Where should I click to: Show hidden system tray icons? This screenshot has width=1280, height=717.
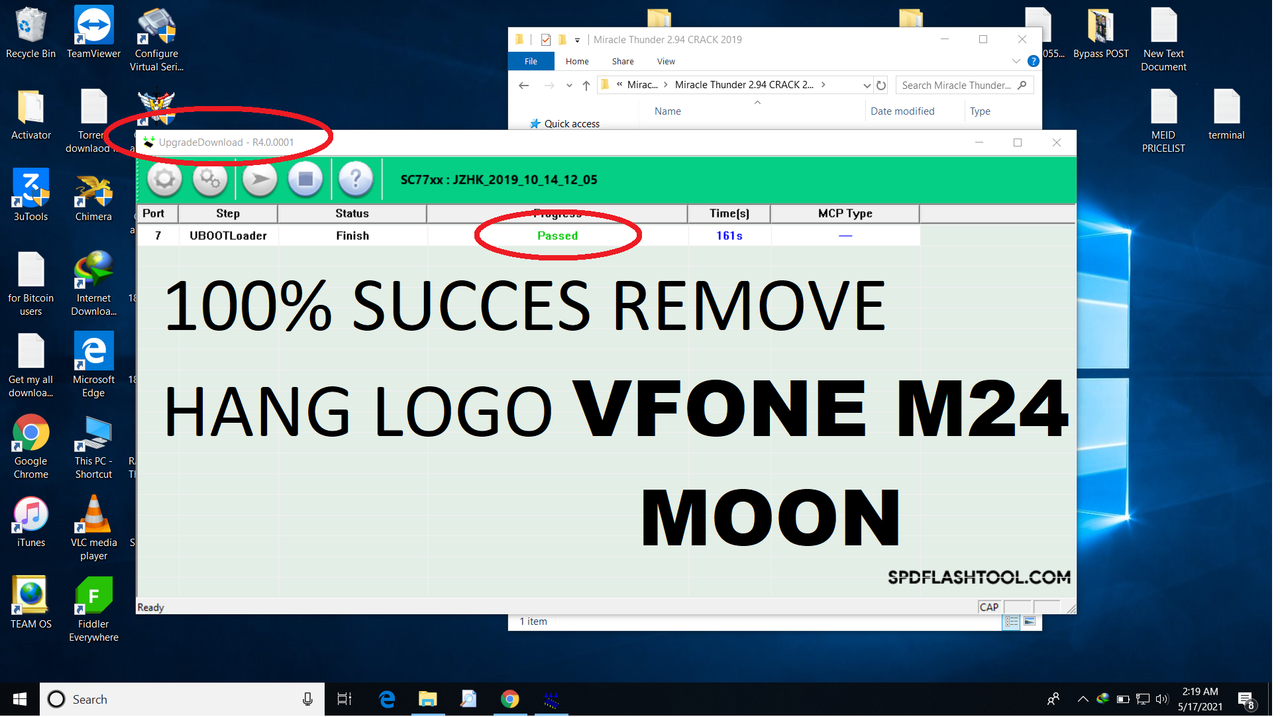coord(1082,699)
